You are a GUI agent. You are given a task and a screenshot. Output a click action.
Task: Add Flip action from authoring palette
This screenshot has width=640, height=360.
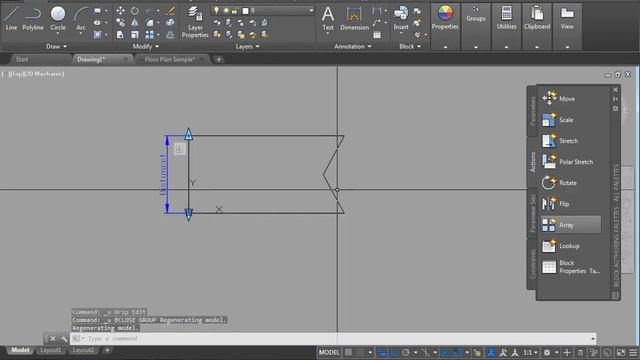[556, 204]
